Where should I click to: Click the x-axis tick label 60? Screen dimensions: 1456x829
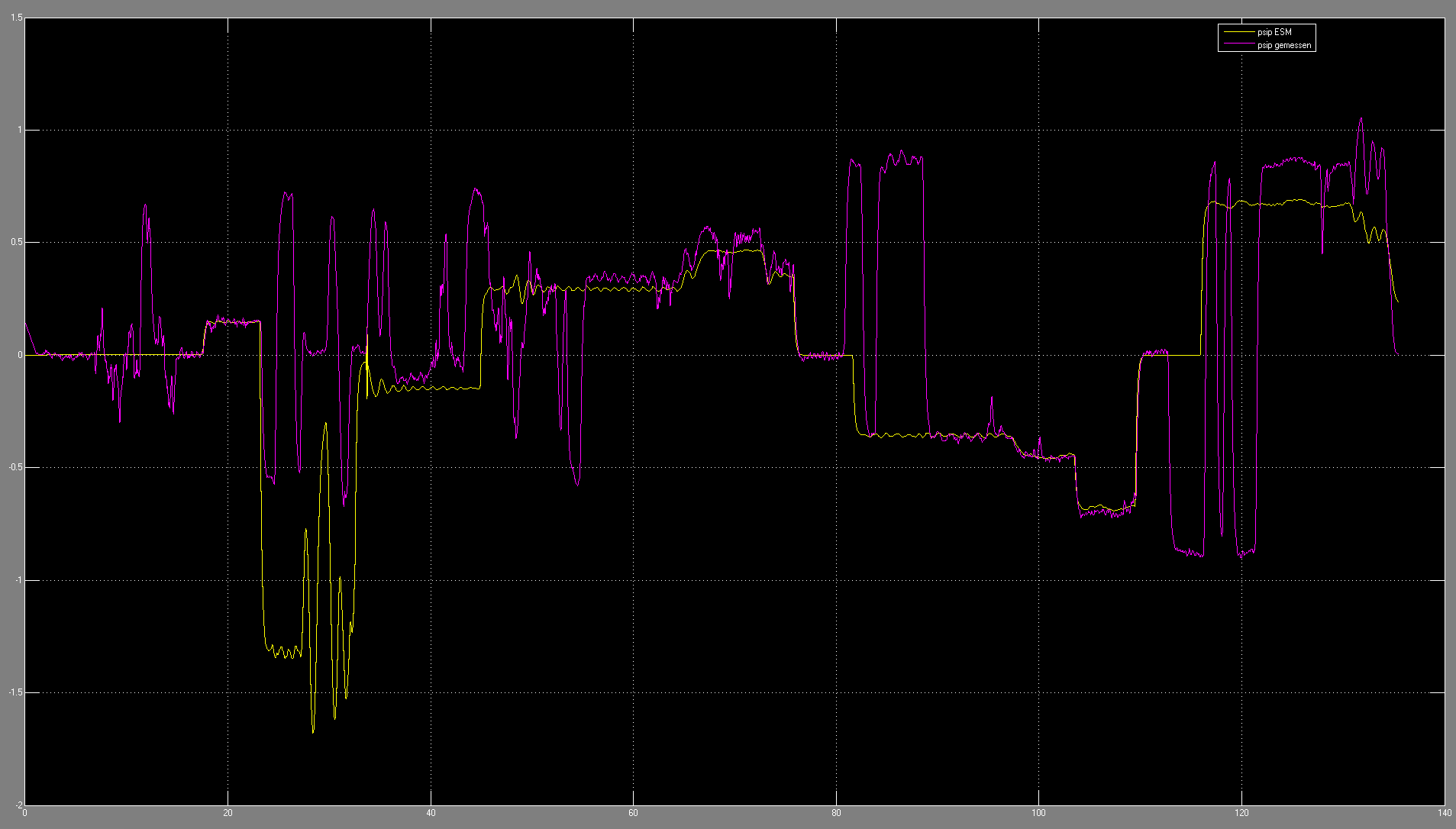point(633,813)
